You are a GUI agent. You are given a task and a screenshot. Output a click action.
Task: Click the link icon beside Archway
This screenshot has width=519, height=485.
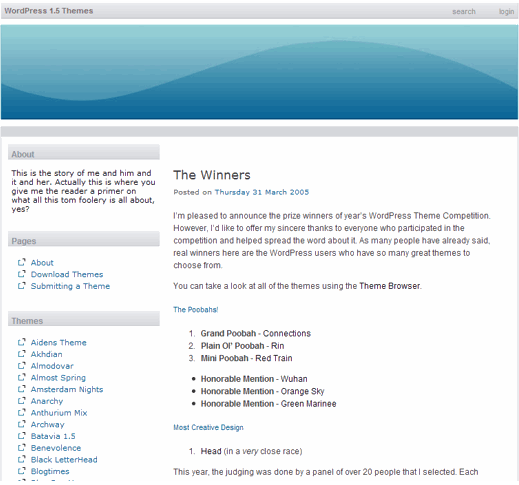click(22, 424)
